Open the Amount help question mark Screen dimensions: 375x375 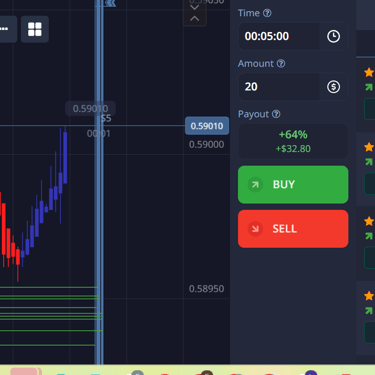281,63
